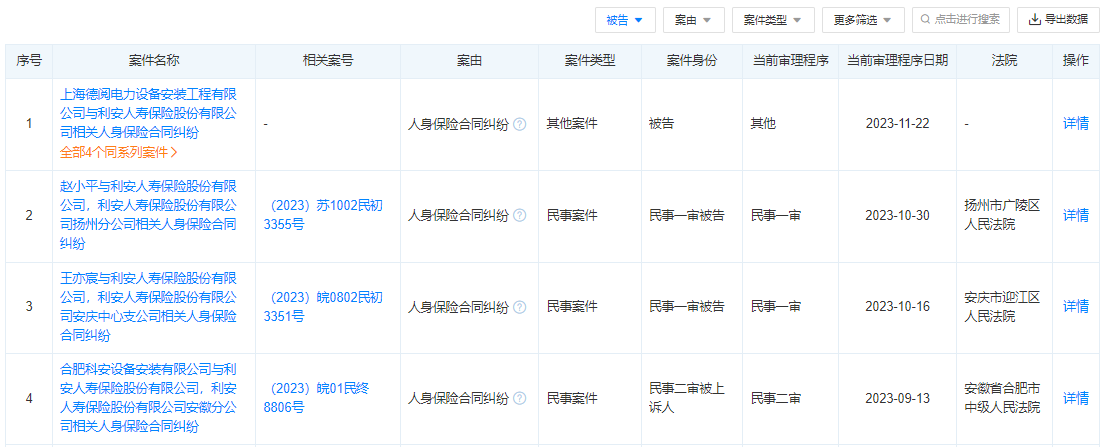1106x447 pixels.
Task: Select the 民事二审被上诉人 identity cell
Action: click(692, 399)
